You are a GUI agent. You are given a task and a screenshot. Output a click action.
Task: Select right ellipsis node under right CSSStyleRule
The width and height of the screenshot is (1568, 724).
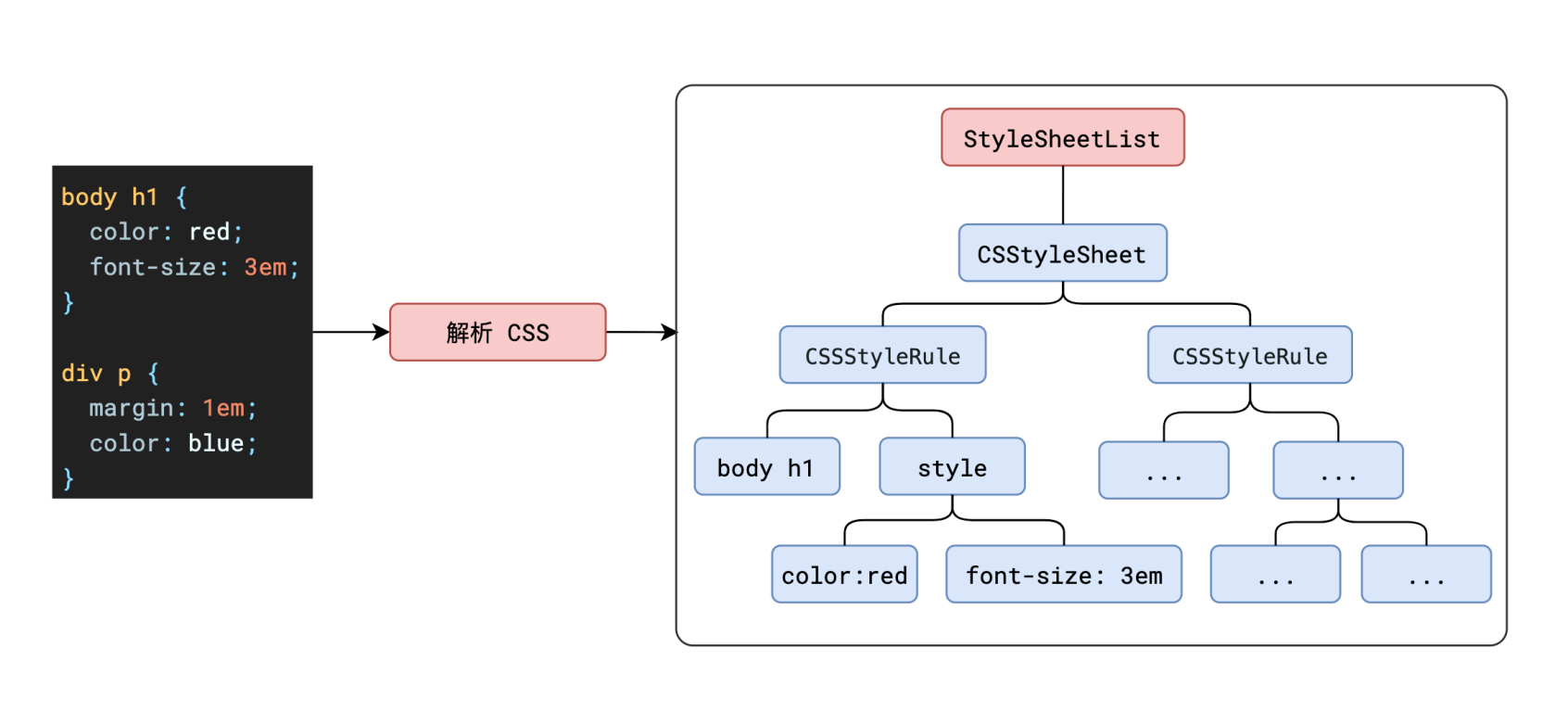point(1337,471)
